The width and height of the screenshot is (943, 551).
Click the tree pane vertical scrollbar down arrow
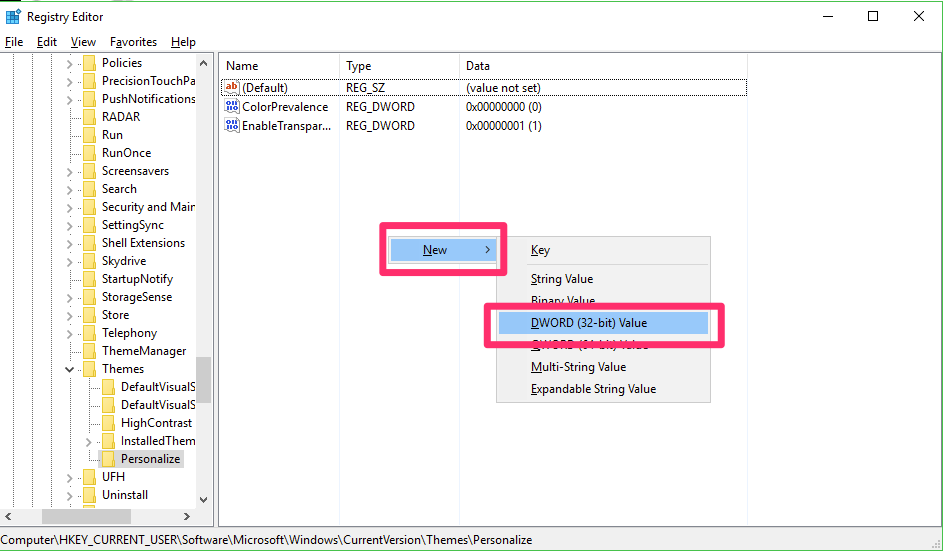[x=203, y=499]
